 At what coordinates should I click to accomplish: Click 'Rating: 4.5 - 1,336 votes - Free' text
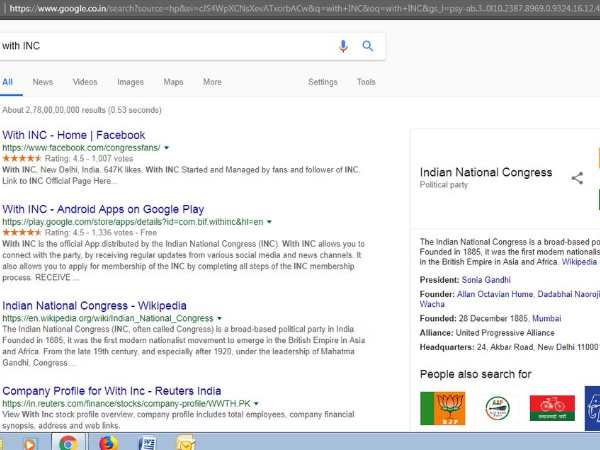click(x=101, y=233)
